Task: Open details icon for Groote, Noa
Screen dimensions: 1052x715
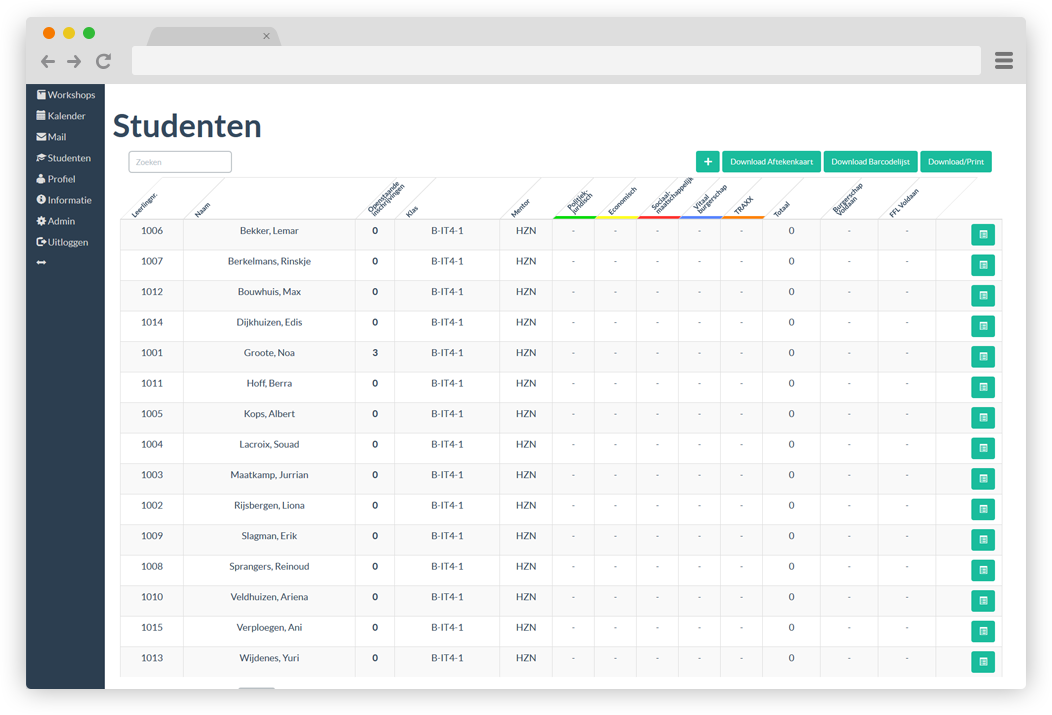Action: click(x=983, y=357)
